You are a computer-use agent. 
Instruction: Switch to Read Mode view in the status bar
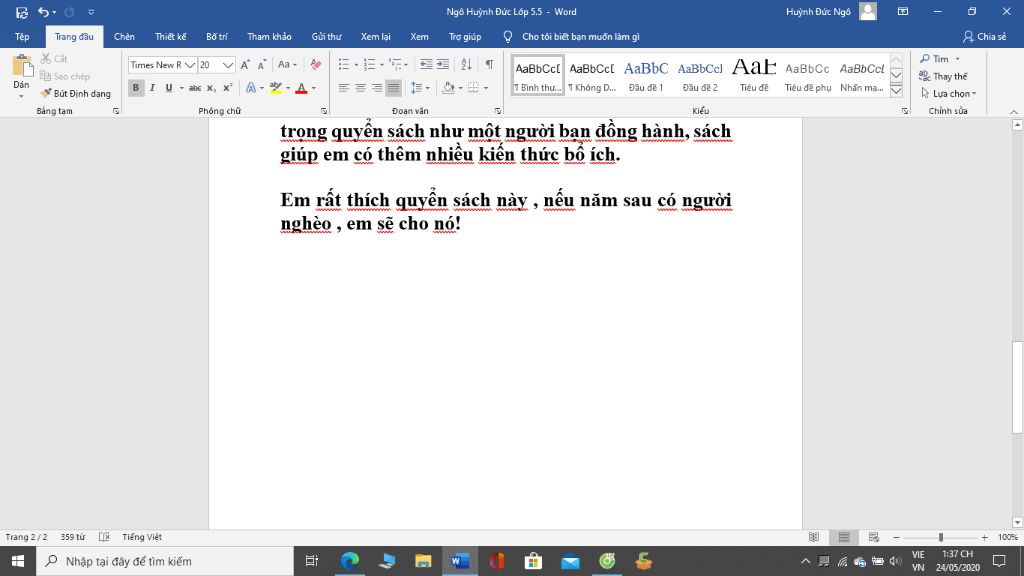pos(814,537)
